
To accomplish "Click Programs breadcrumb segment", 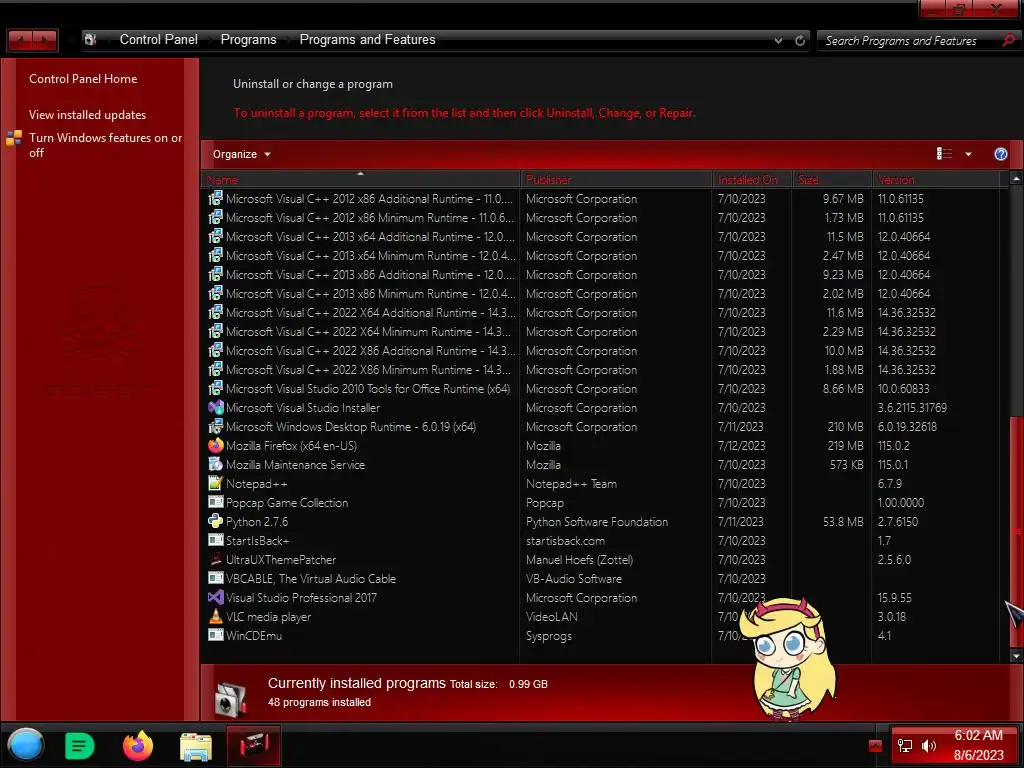I will [248, 39].
